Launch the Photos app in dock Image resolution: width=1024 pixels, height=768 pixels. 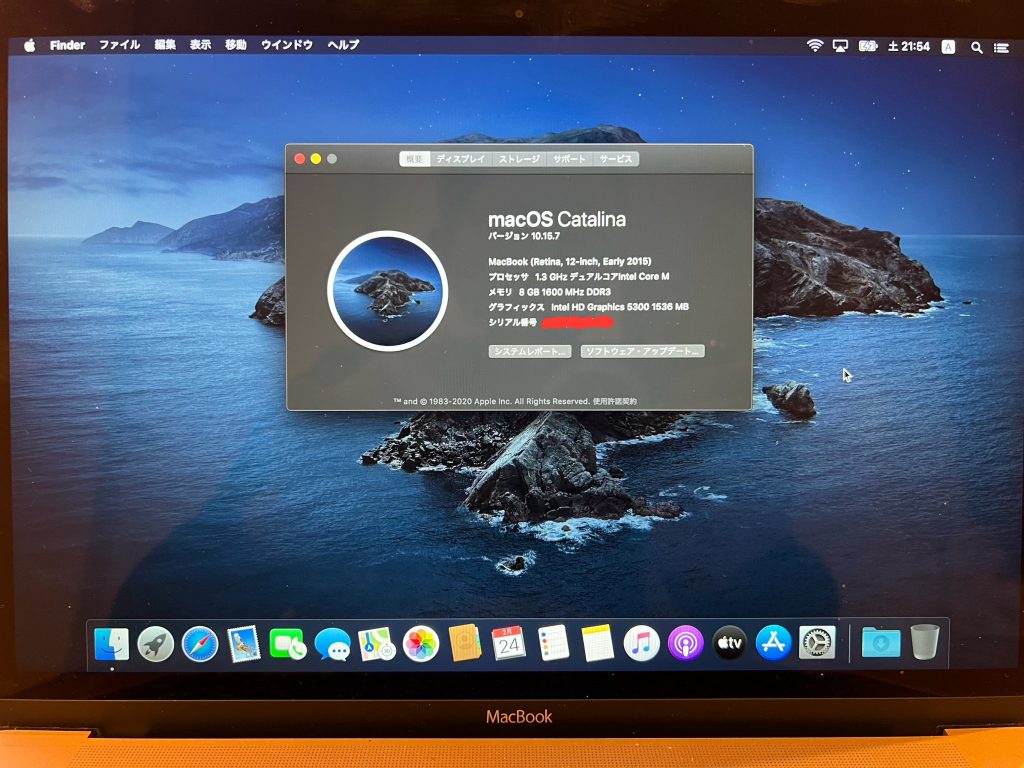pyautogui.click(x=421, y=643)
